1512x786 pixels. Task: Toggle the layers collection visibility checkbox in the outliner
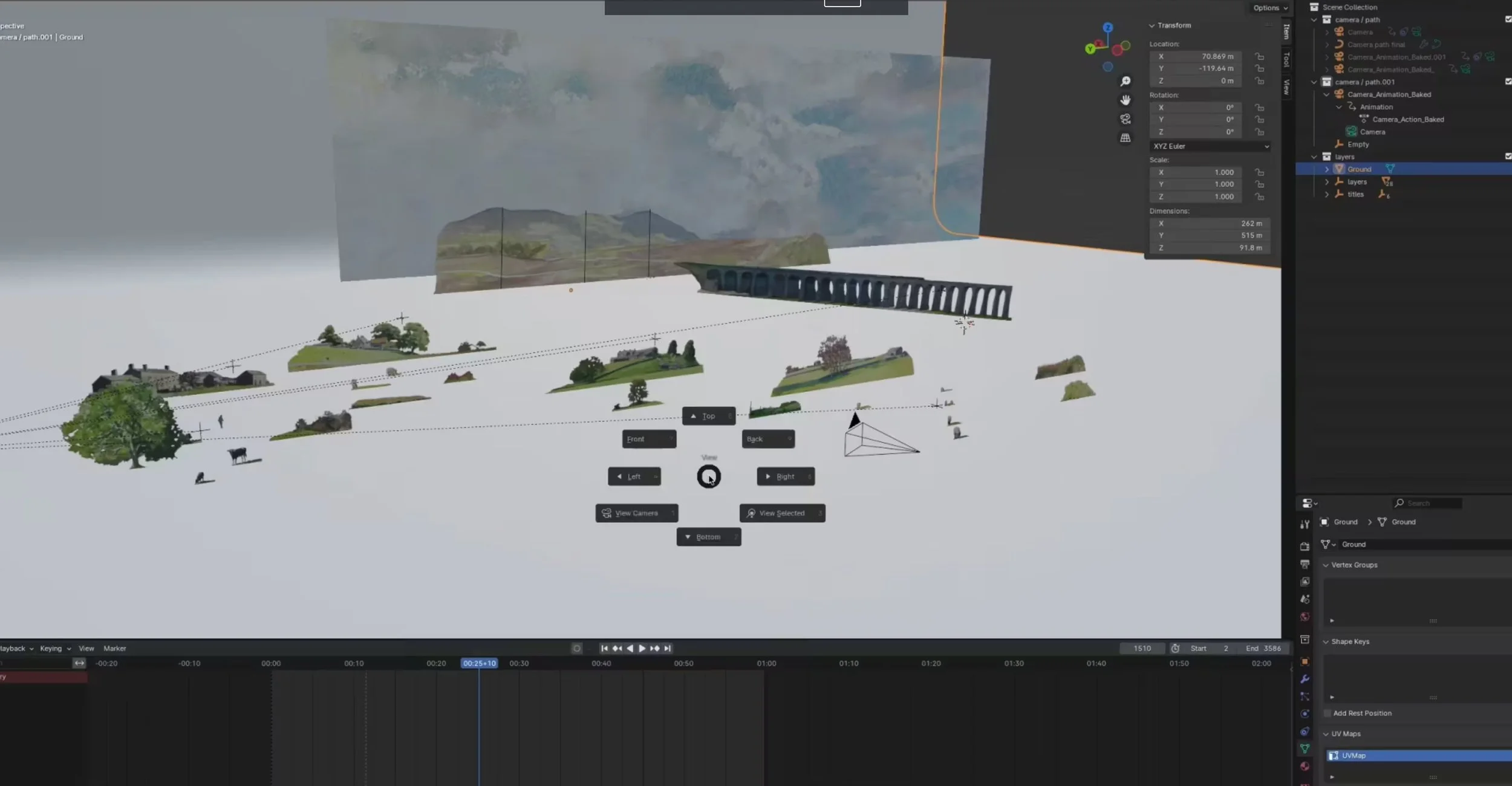pos(1508,157)
